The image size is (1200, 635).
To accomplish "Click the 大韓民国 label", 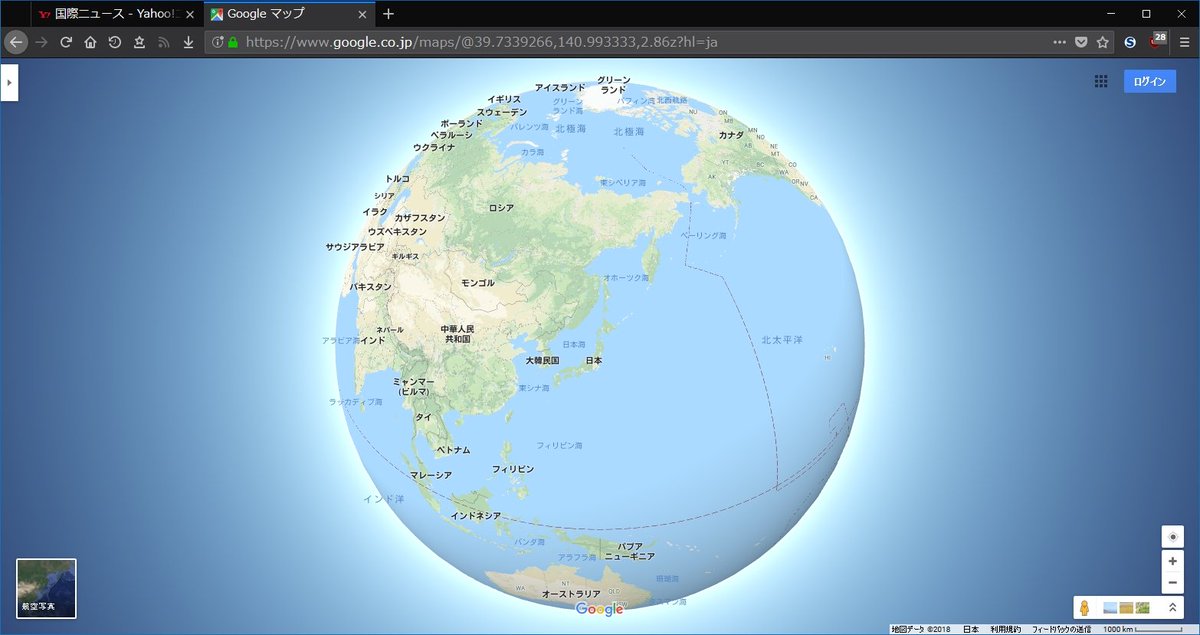I will 542,360.
